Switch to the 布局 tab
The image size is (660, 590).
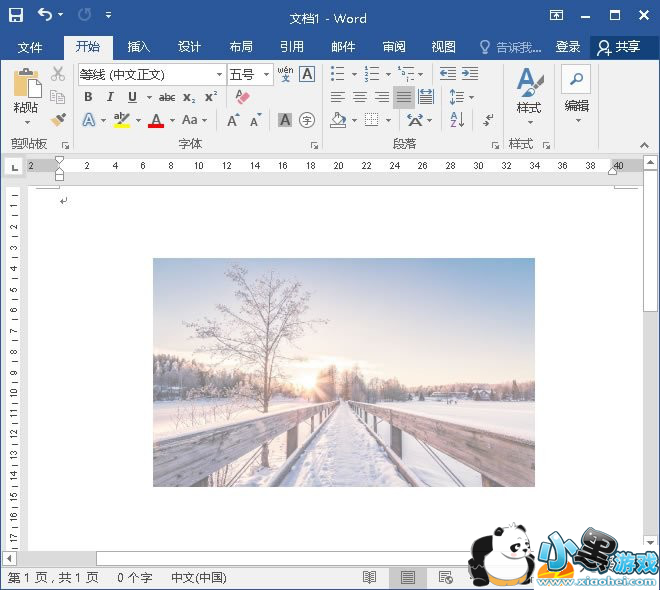coord(241,47)
